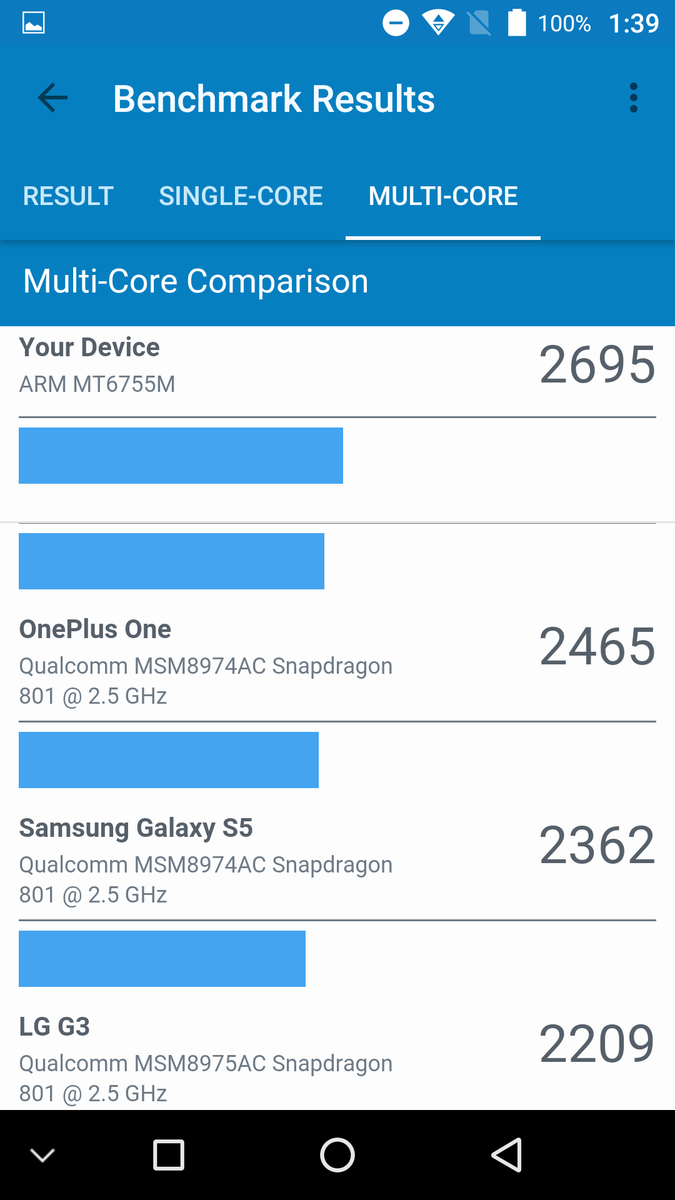Switch to the SINGLE-CORE tab
Viewport: 675px width, 1200px height.
pos(240,196)
